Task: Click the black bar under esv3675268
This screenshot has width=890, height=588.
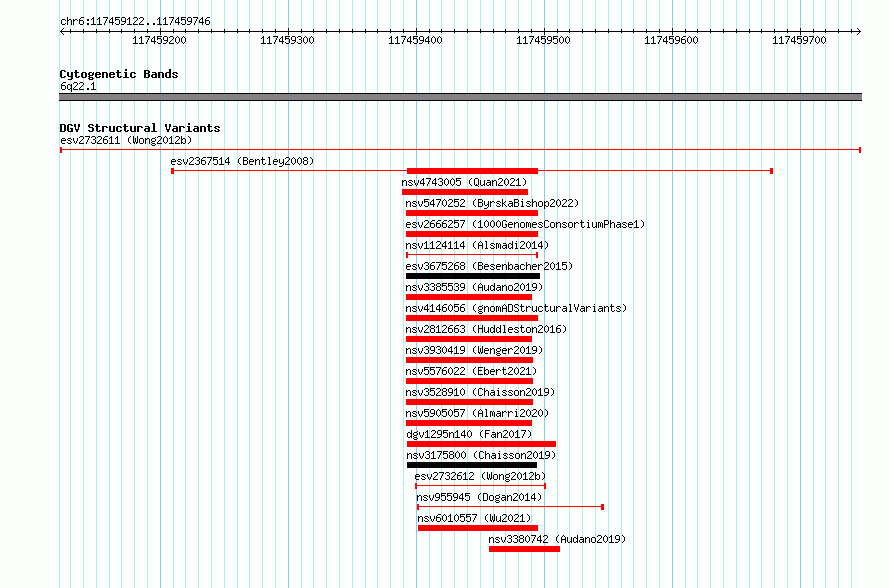Action: tap(473, 276)
